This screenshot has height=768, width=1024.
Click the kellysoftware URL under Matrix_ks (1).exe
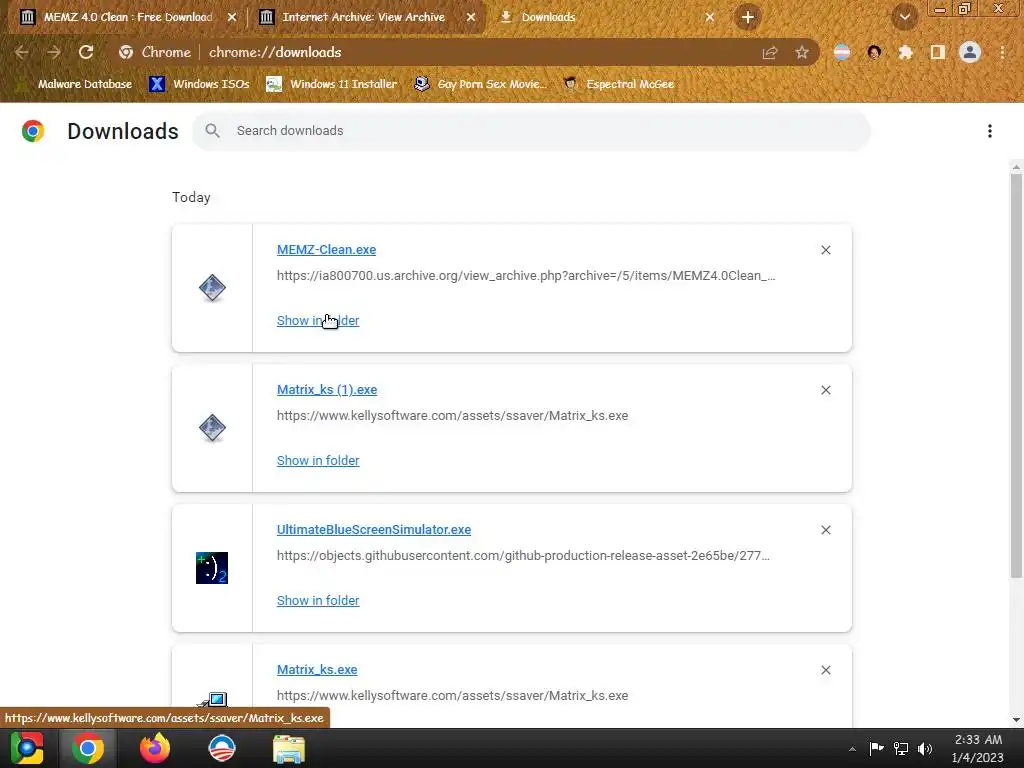click(x=453, y=415)
